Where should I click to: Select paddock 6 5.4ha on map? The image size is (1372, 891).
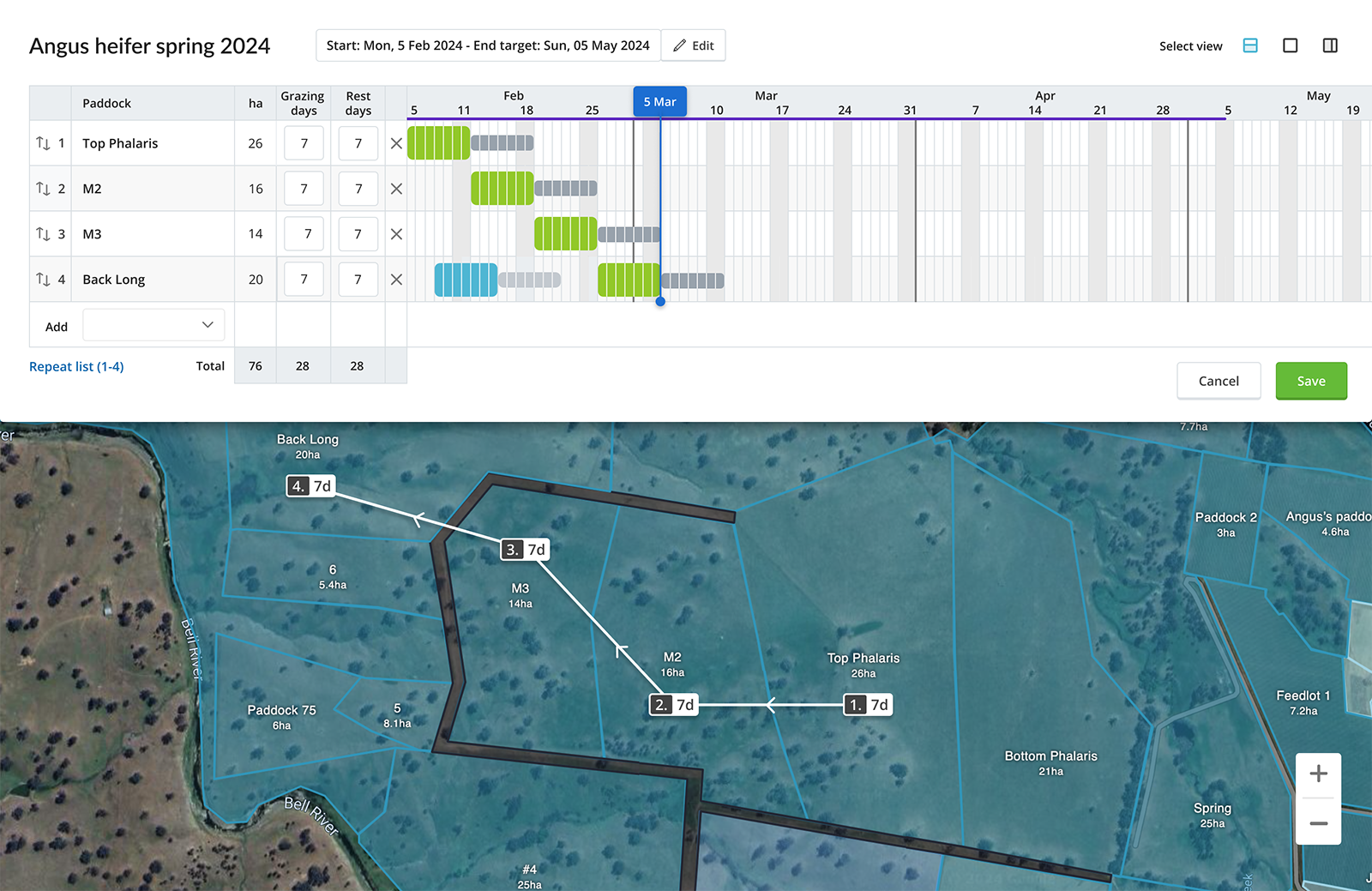(x=333, y=576)
